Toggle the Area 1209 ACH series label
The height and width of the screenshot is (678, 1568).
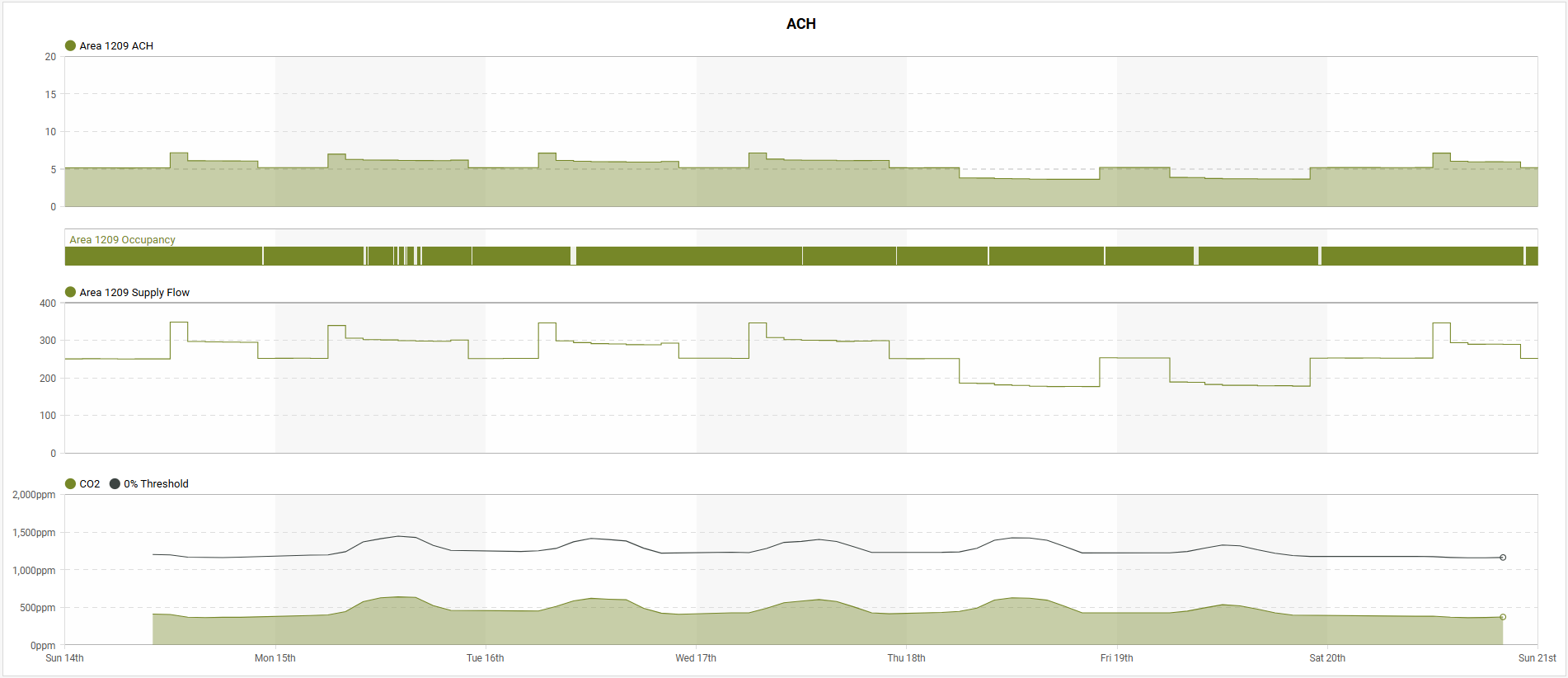coord(116,46)
